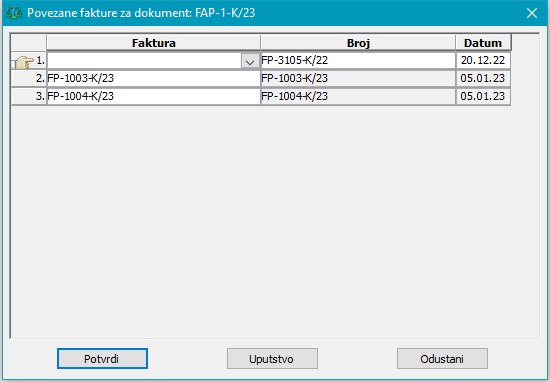Expand the Faktura dropdown in row 1
550x382 pixels.
pyautogui.click(x=250, y=61)
